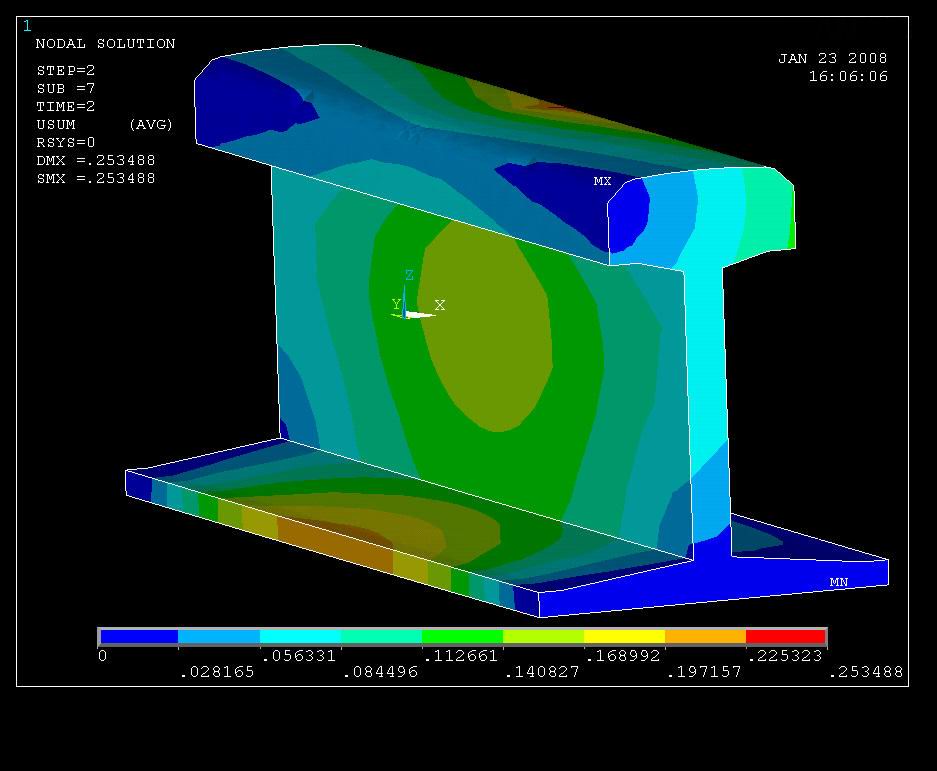
Task: Click the window number 1 label
Action: pyautogui.click(x=27, y=26)
